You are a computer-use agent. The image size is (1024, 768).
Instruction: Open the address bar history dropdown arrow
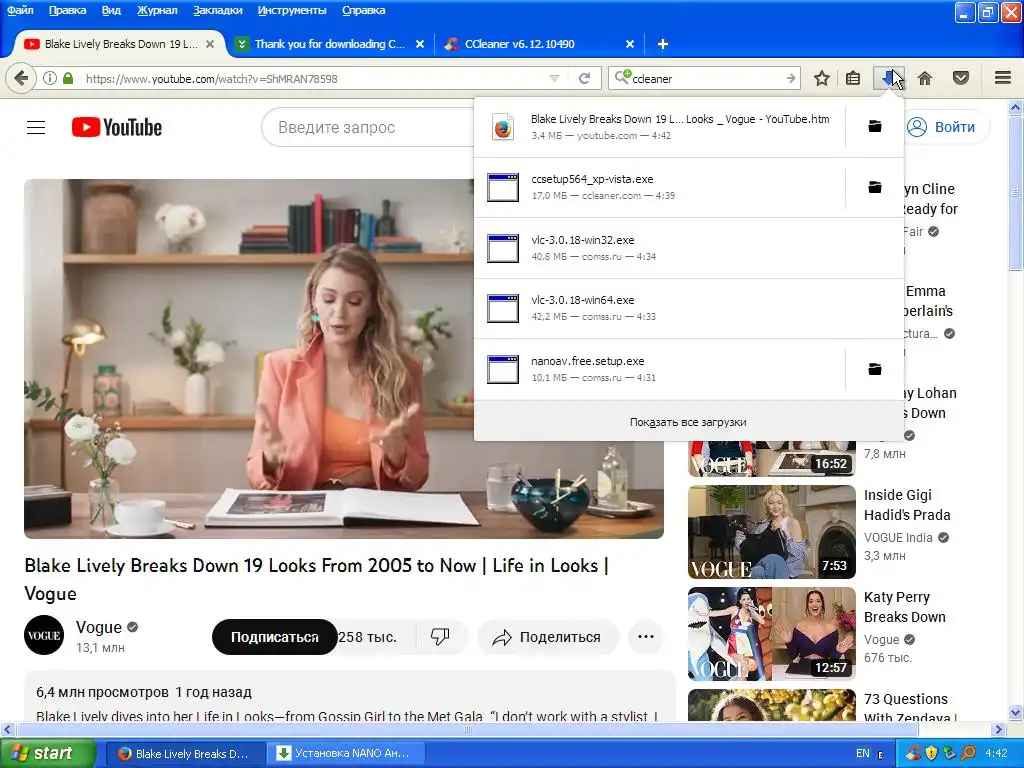pos(554,78)
